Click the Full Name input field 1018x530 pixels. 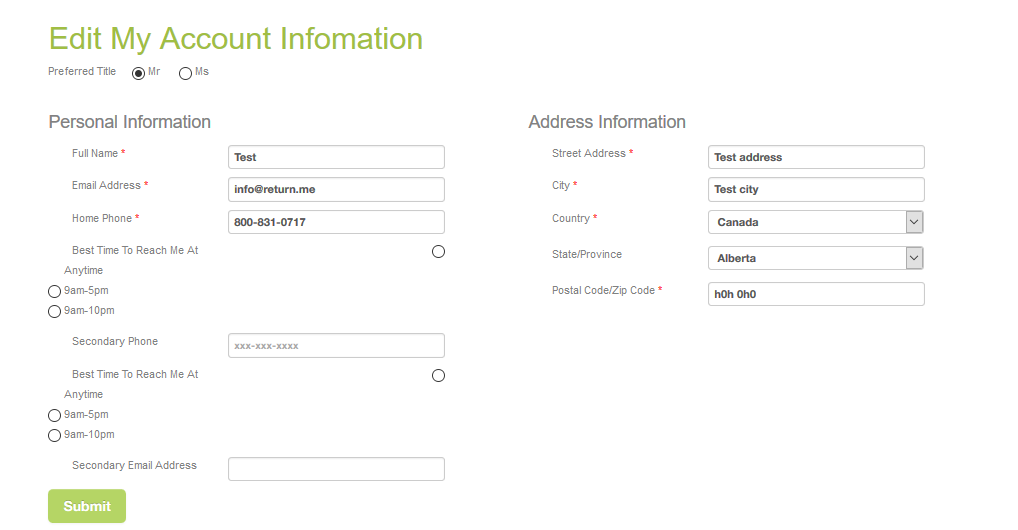(336, 157)
